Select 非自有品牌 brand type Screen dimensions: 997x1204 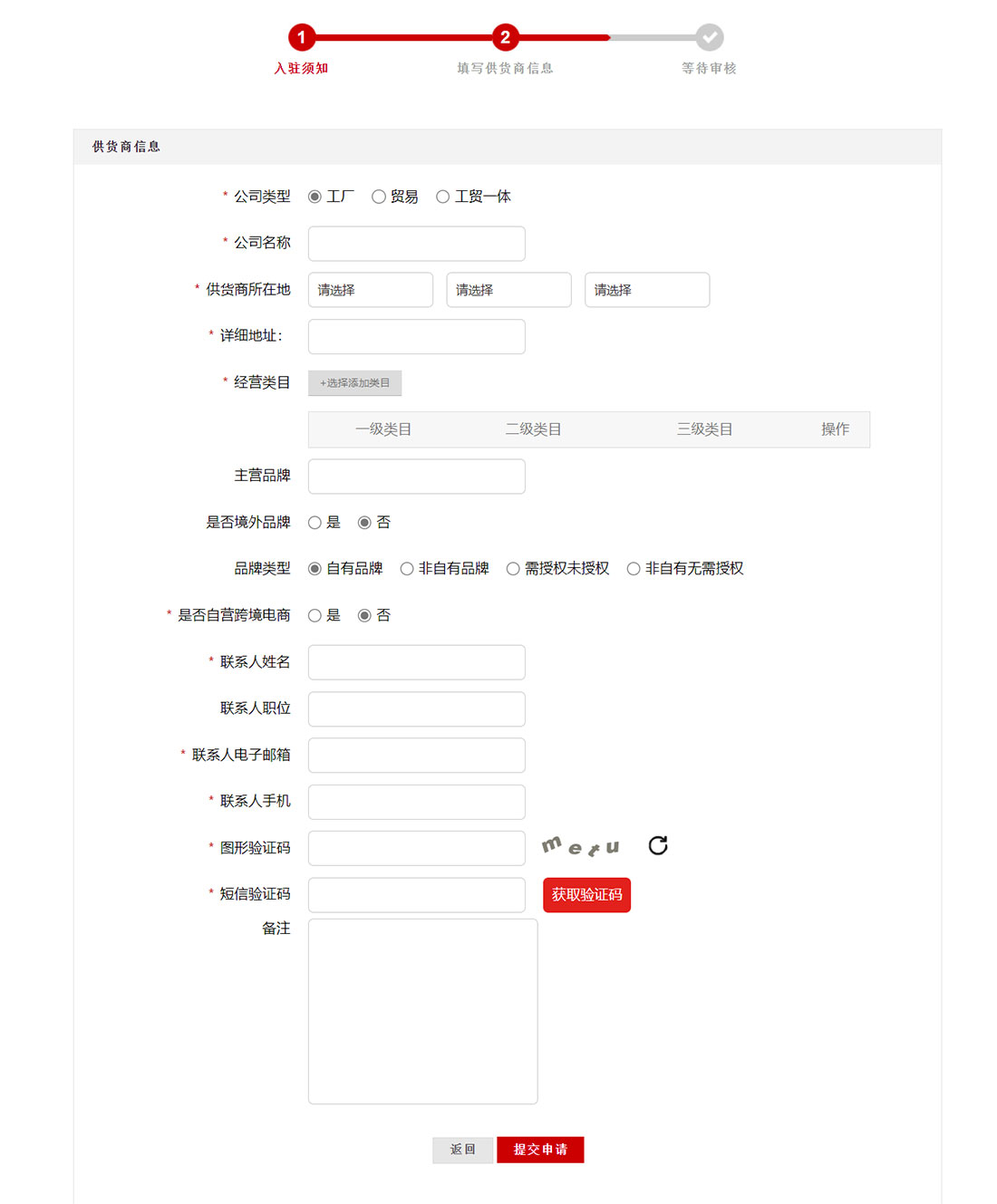coord(407,569)
